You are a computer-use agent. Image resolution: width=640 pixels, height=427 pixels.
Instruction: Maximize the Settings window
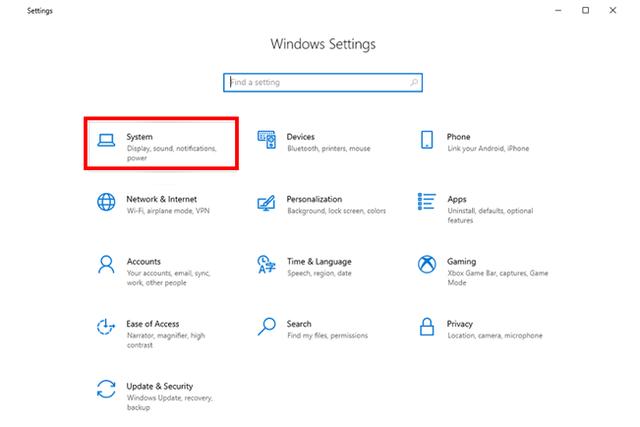point(585,11)
